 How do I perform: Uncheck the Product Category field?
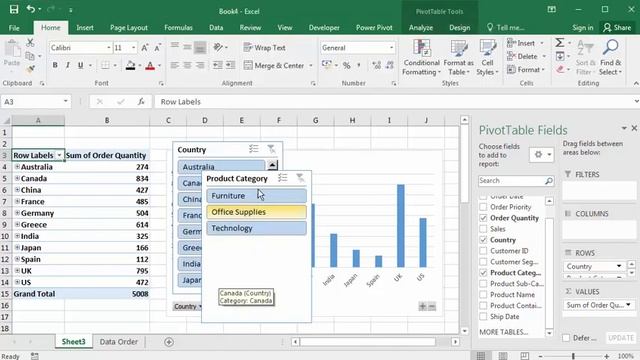click(x=483, y=273)
